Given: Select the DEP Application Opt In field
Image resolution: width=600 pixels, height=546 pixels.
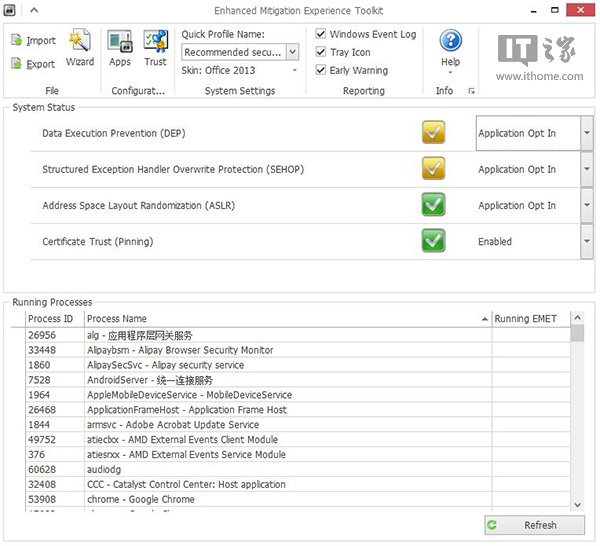Looking at the screenshot, I should (x=528, y=133).
